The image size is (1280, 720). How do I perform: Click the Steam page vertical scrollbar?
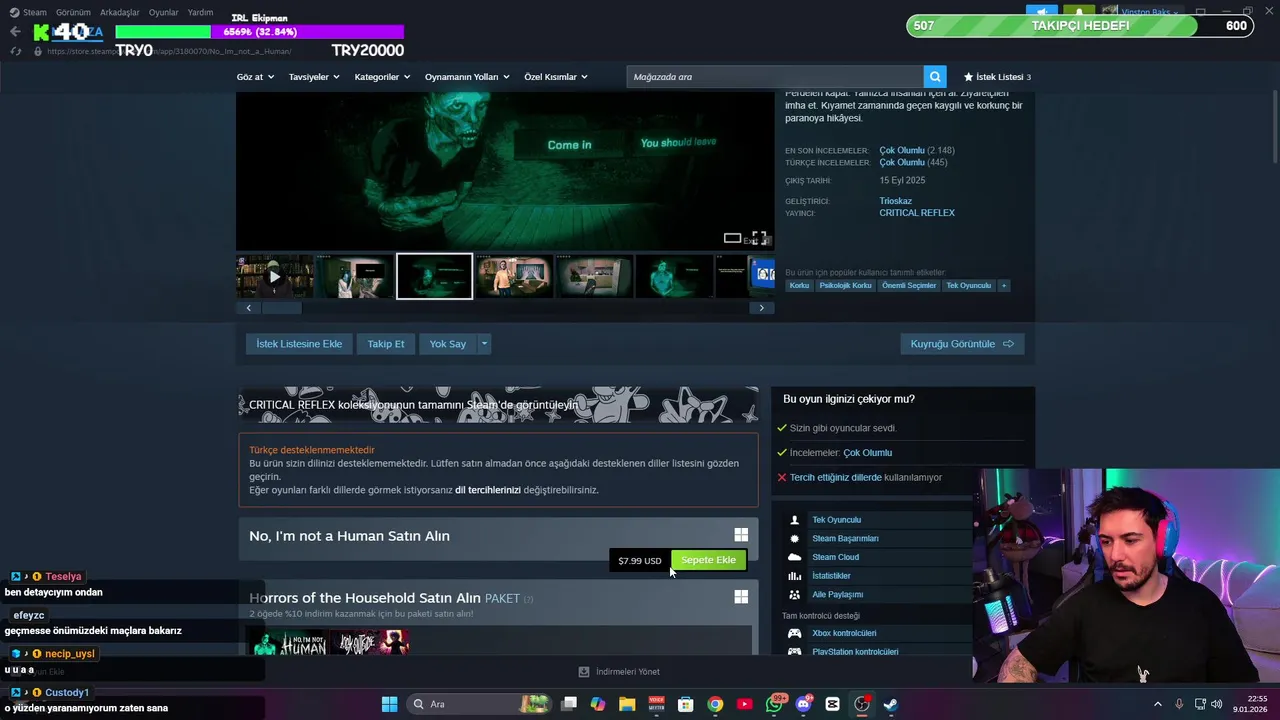tap(1274, 128)
